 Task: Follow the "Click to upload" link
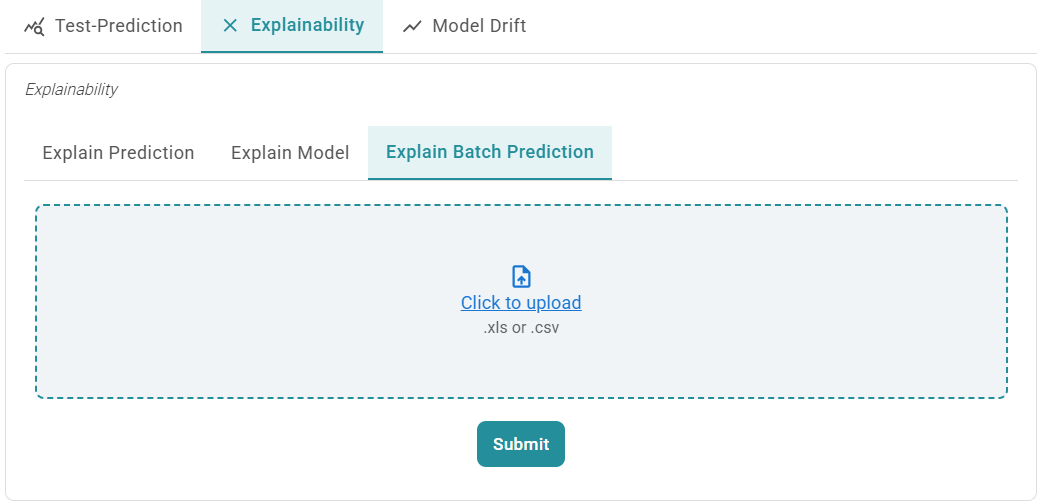click(521, 303)
